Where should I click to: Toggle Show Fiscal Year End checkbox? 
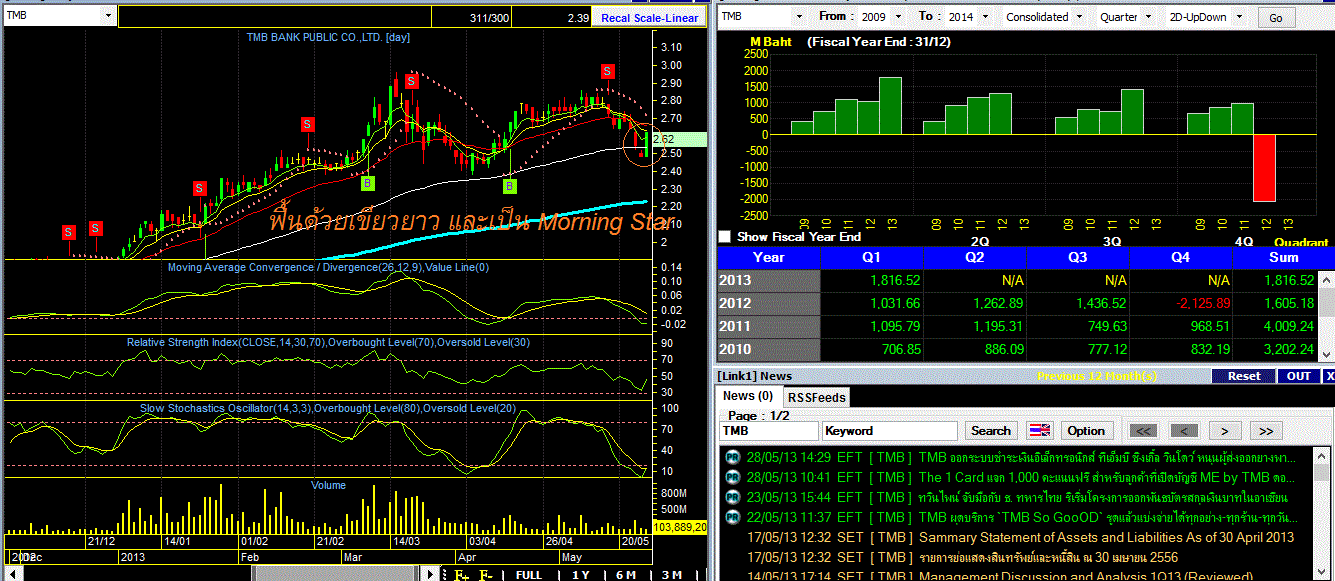pos(725,237)
